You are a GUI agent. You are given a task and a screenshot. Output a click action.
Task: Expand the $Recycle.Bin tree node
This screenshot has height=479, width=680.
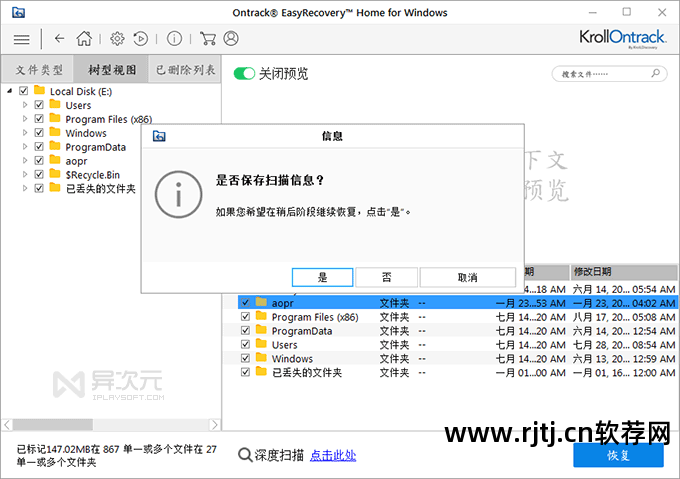point(25,174)
